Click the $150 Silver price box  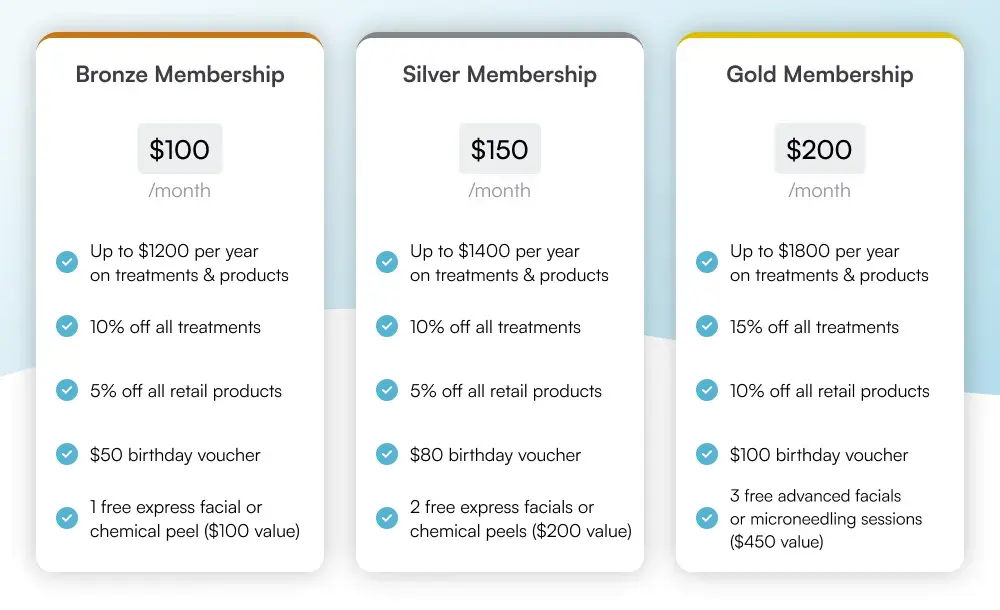(x=500, y=149)
